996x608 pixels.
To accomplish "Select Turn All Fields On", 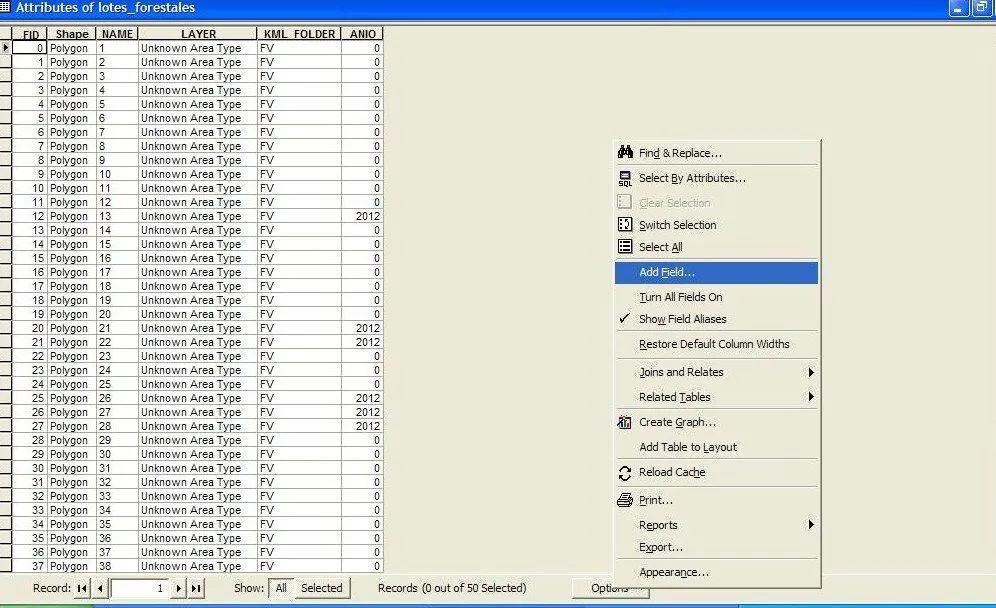I will 680,297.
